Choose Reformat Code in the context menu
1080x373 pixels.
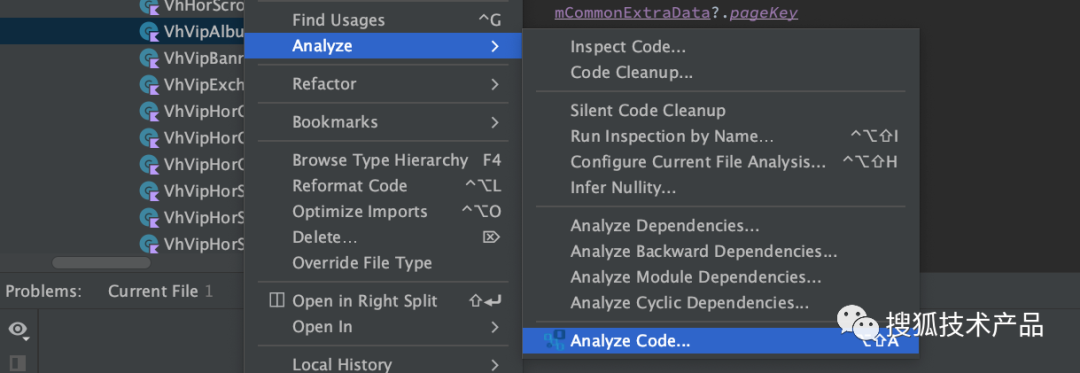pos(383,186)
